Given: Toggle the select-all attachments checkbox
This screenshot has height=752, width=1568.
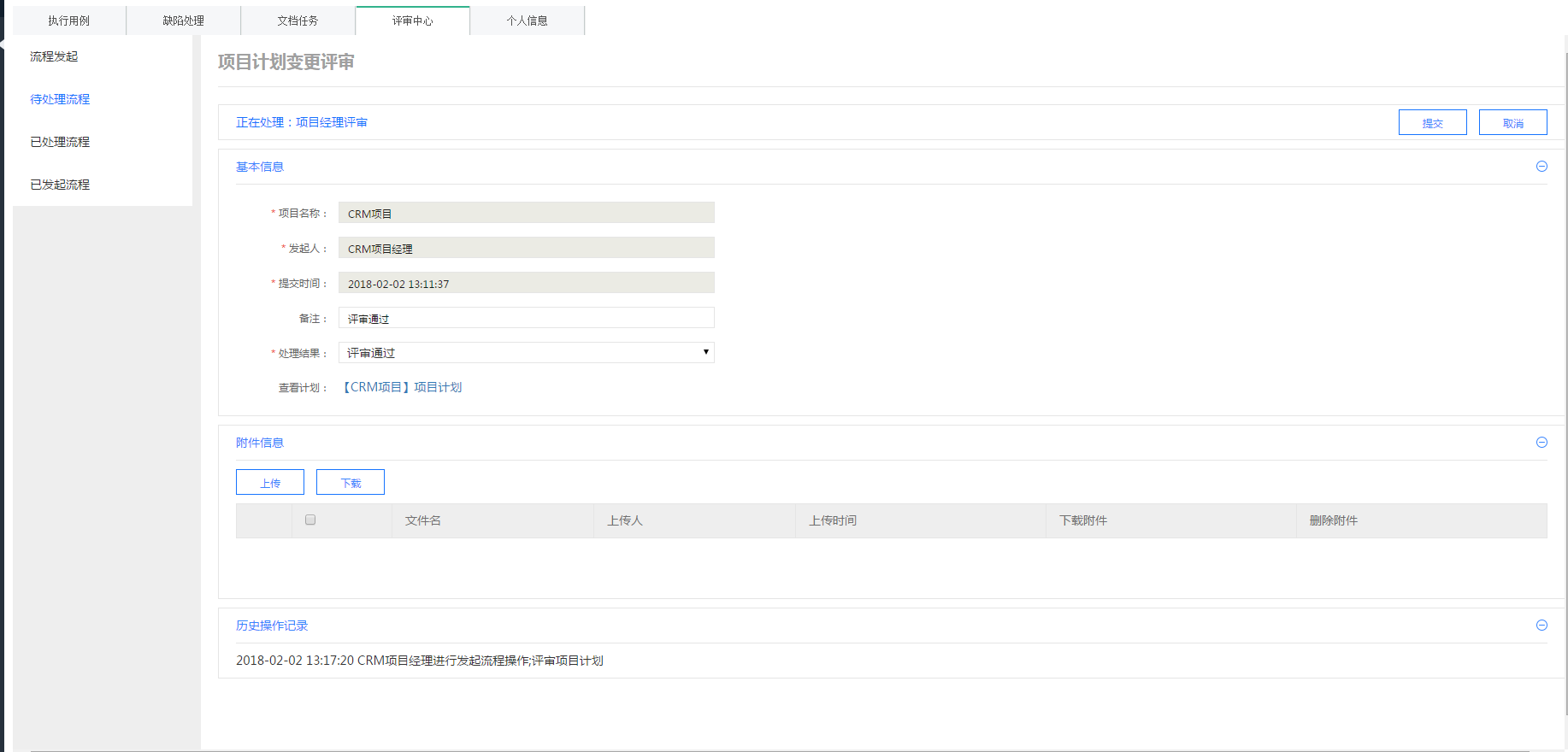Looking at the screenshot, I should coord(310,520).
